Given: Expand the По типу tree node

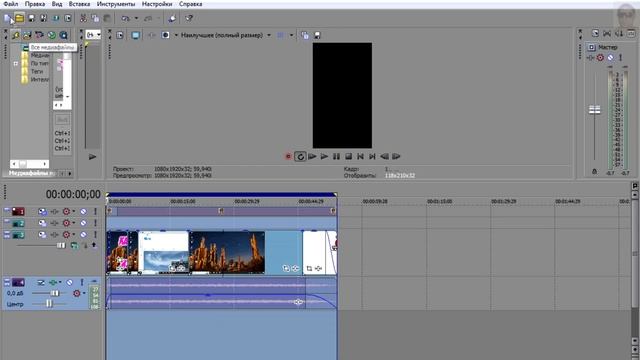Looking at the screenshot, I should point(16,64).
